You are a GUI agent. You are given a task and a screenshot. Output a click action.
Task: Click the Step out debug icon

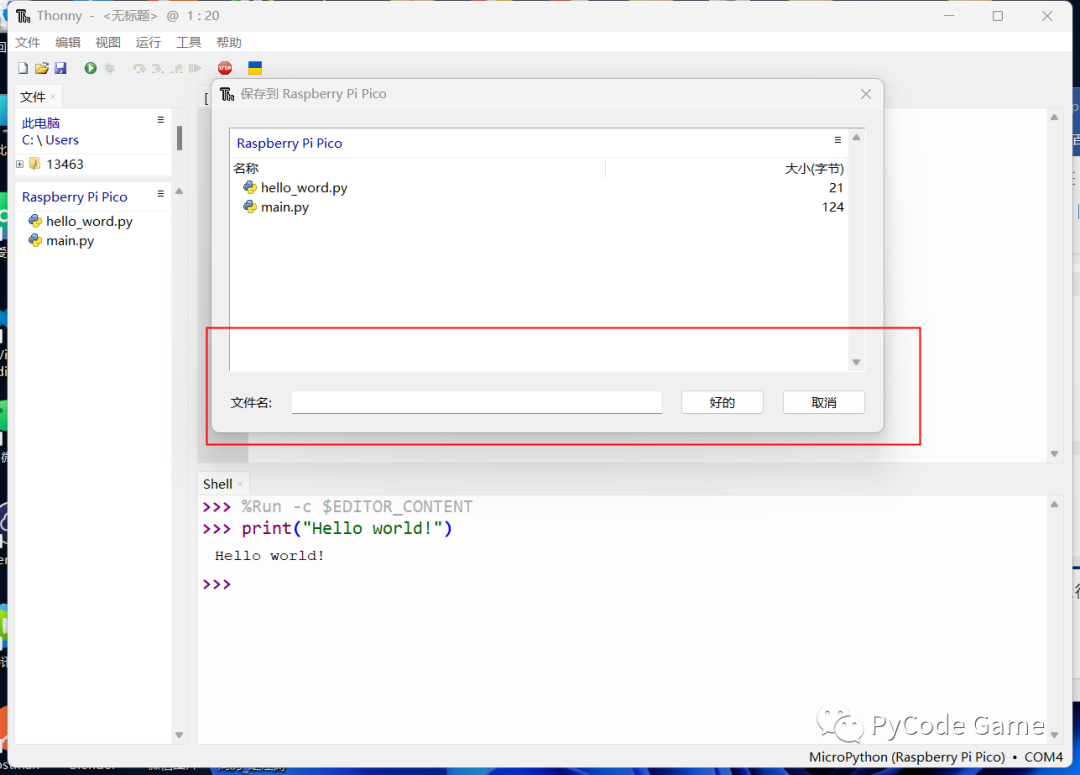point(177,68)
